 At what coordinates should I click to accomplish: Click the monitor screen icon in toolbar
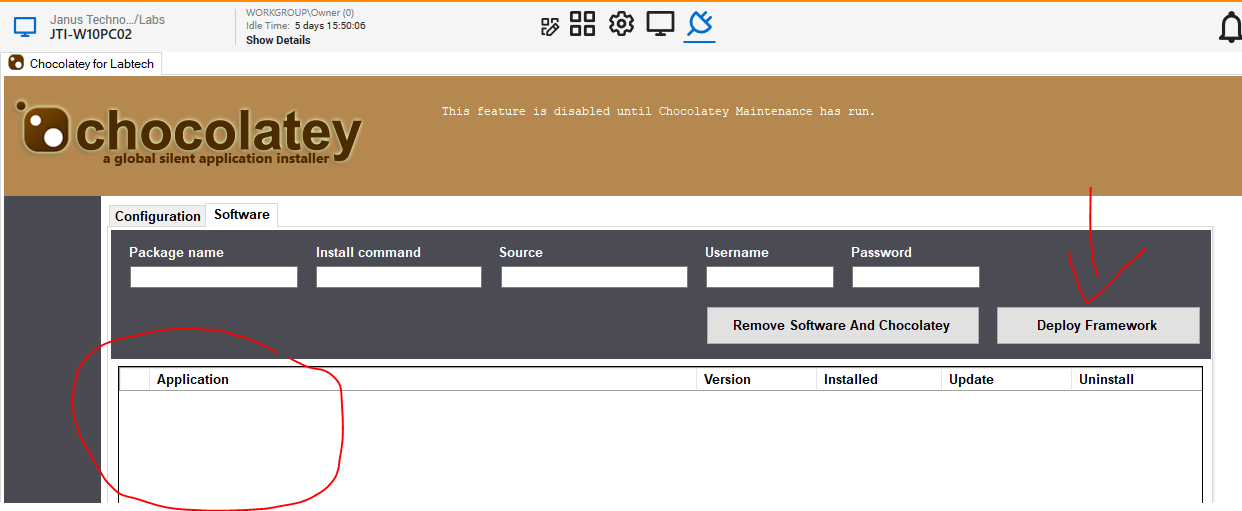coord(660,24)
